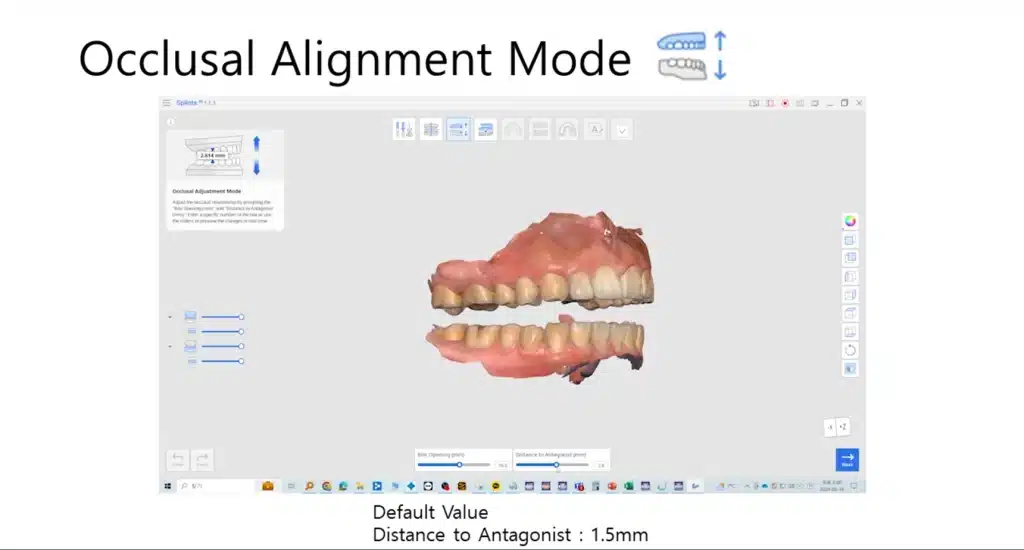Image resolution: width=1024 pixels, height=550 pixels.
Task: Click the taskbar clock
Action: point(832,486)
